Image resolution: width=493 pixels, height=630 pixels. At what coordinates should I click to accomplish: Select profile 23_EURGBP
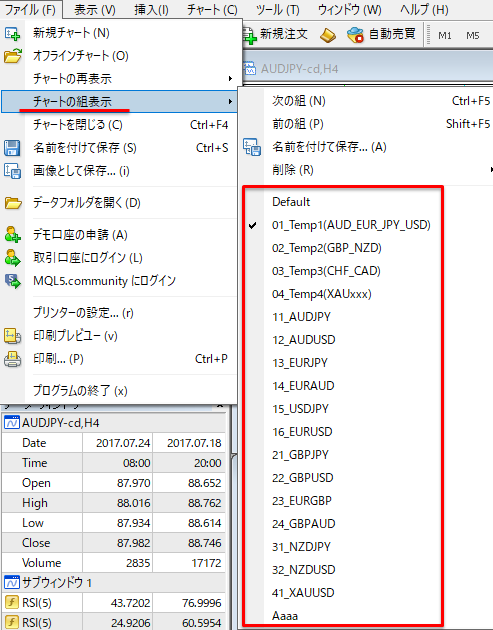[x=302, y=501]
